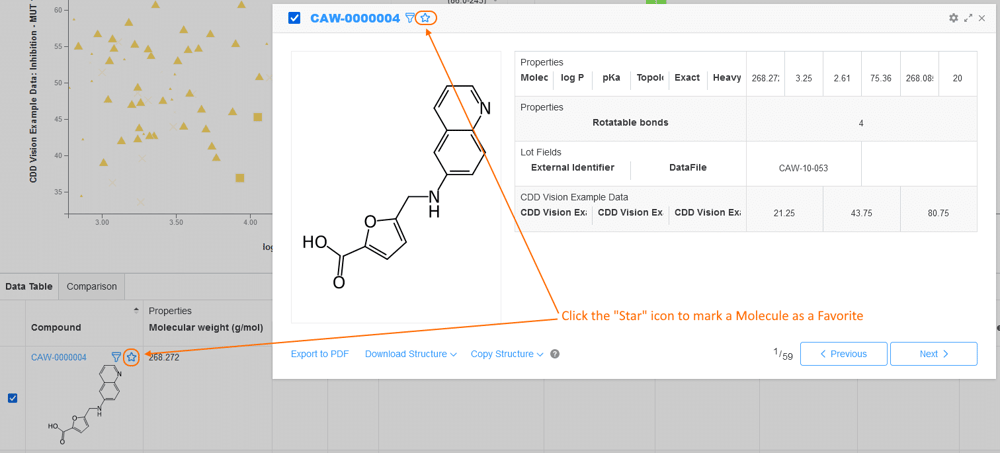Go to the Previous molecule

844,354
